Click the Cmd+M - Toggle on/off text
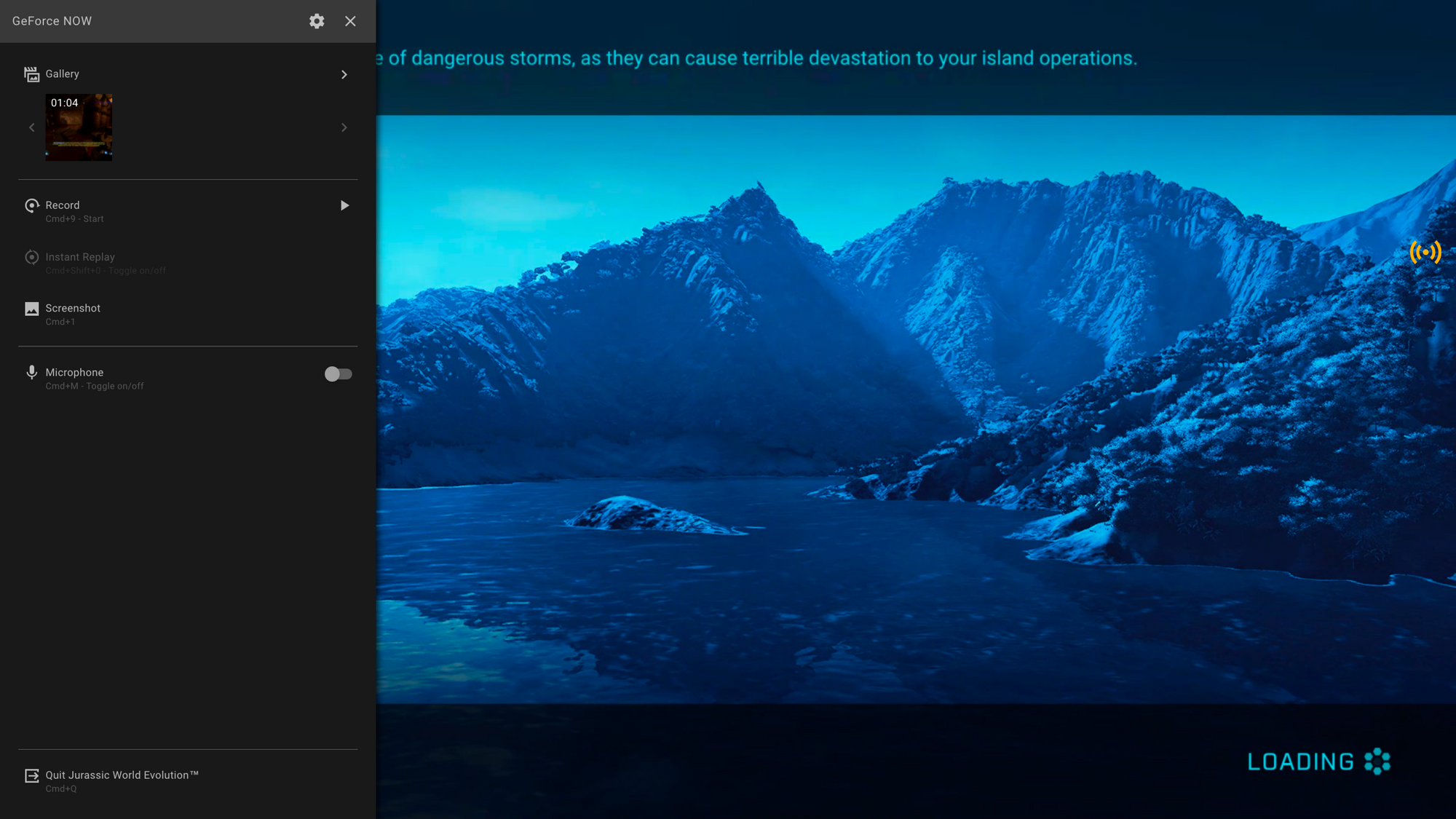The width and height of the screenshot is (1456, 819). click(x=95, y=387)
